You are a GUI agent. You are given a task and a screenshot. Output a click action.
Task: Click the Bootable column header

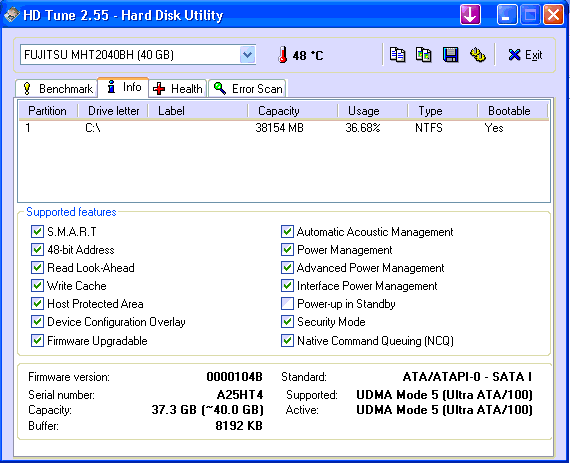coord(513,110)
